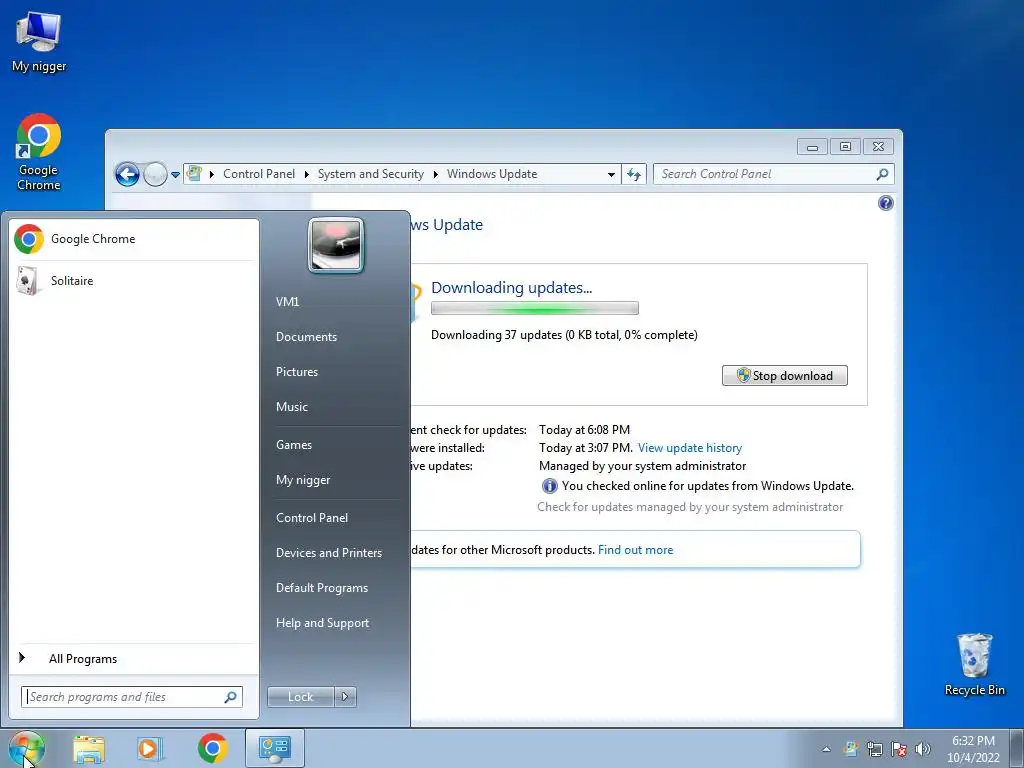Minimize the Windows Update window
Image resolution: width=1024 pixels, height=768 pixels.
812,146
